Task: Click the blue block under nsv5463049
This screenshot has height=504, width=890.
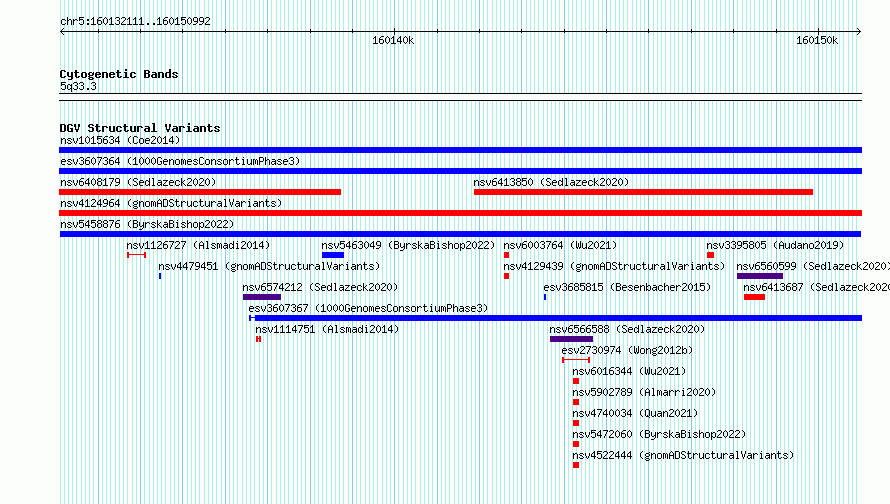Action: point(333,255)
